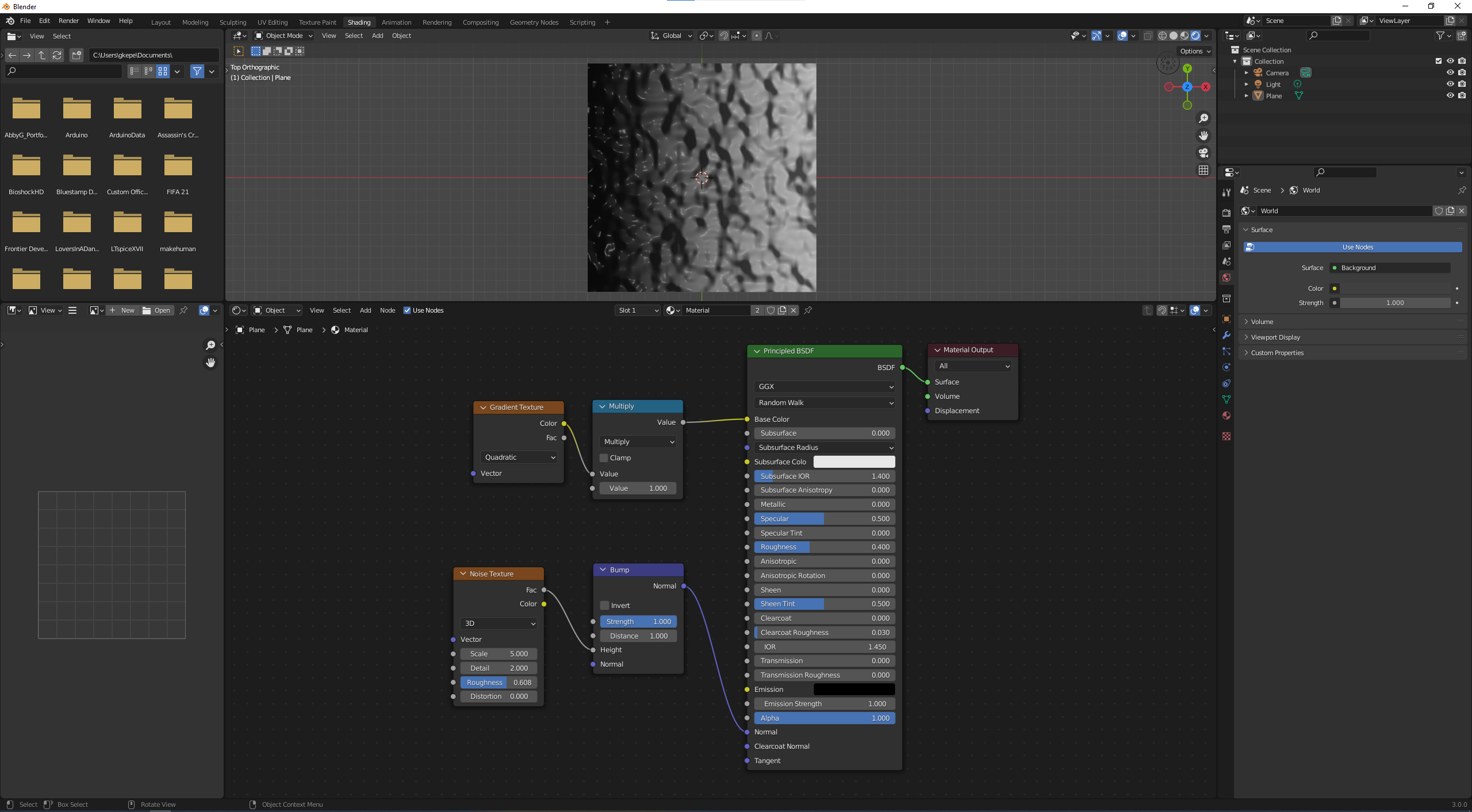1472x812 pixels.
Task: Click the pan hand icon in viewport
Action: point(1203,136)
